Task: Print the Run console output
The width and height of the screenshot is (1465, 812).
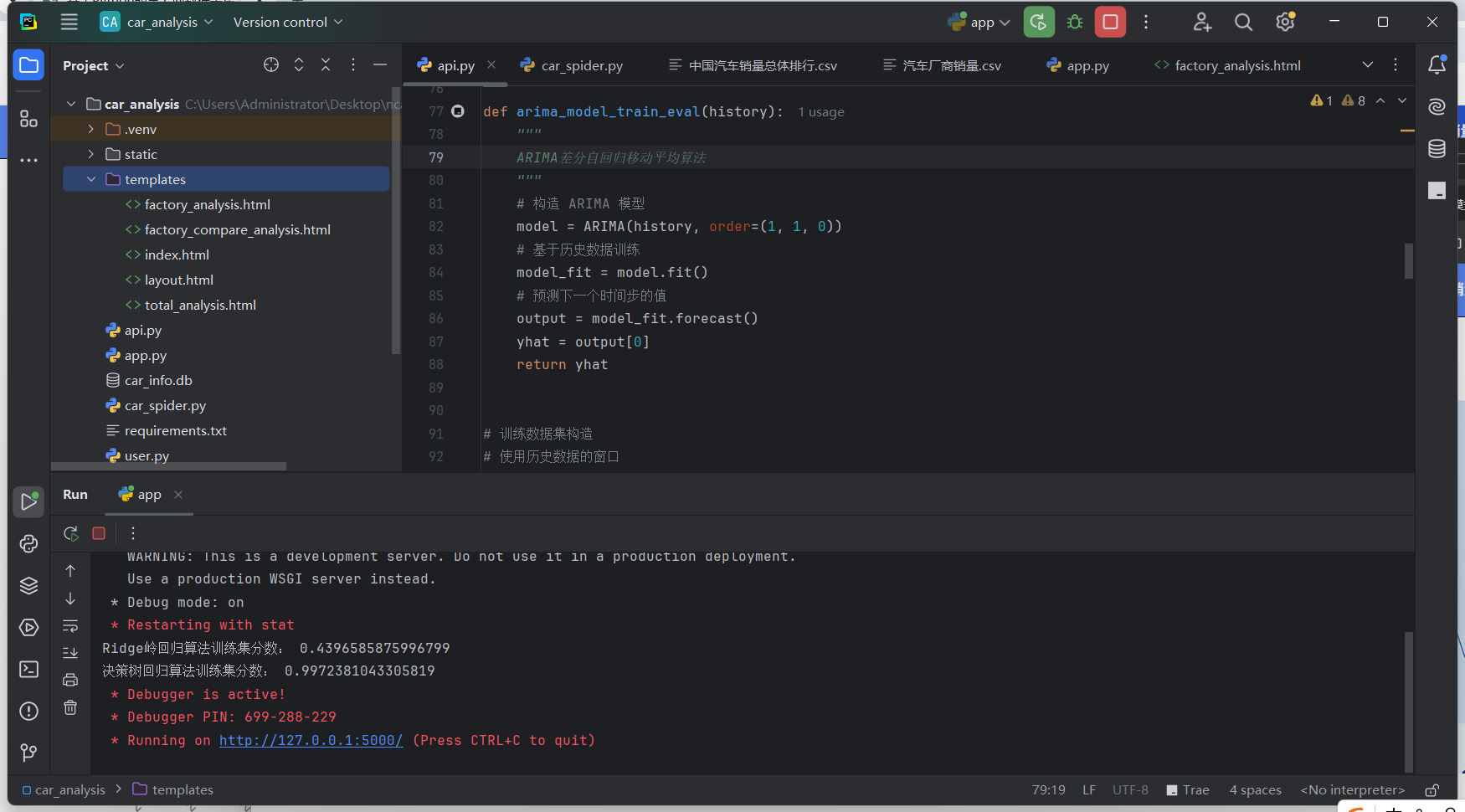Action: [x=70, y=680]
